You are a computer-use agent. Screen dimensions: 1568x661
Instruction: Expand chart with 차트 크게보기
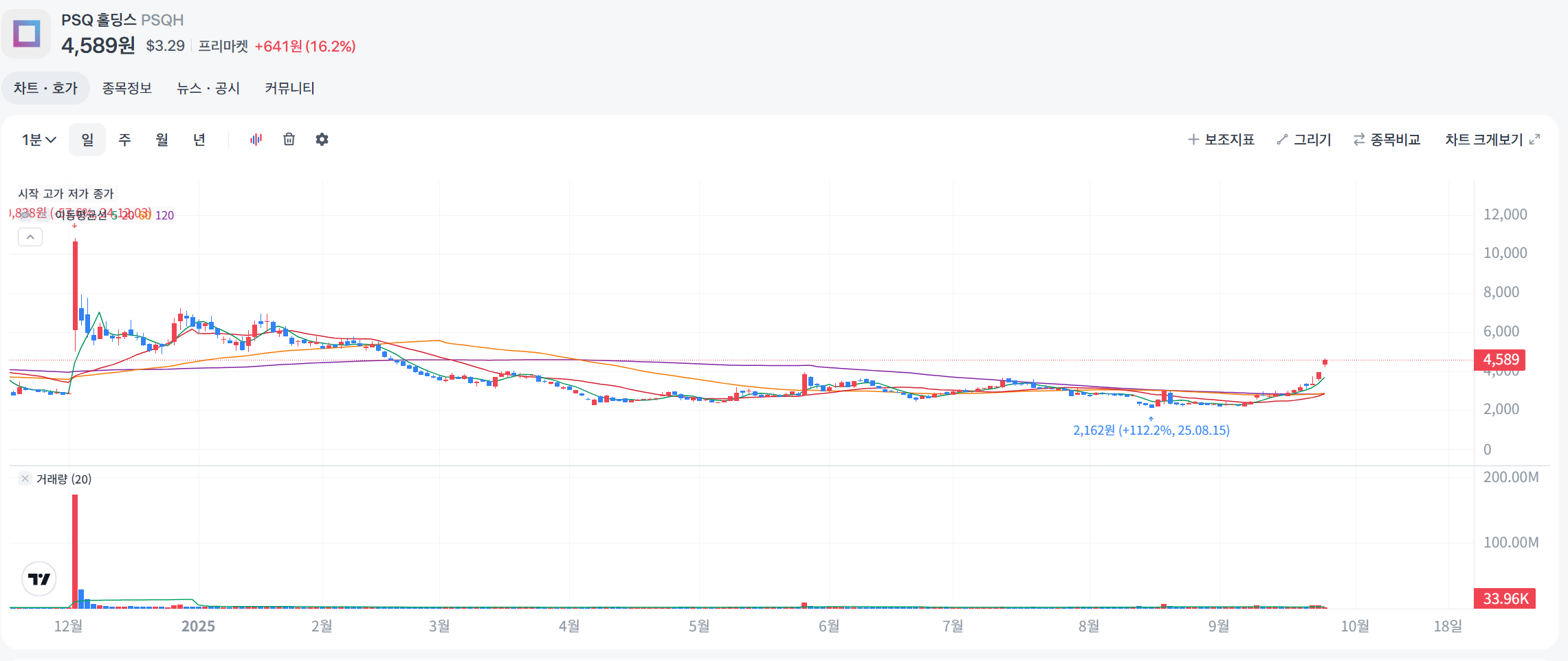(1492, 140)
